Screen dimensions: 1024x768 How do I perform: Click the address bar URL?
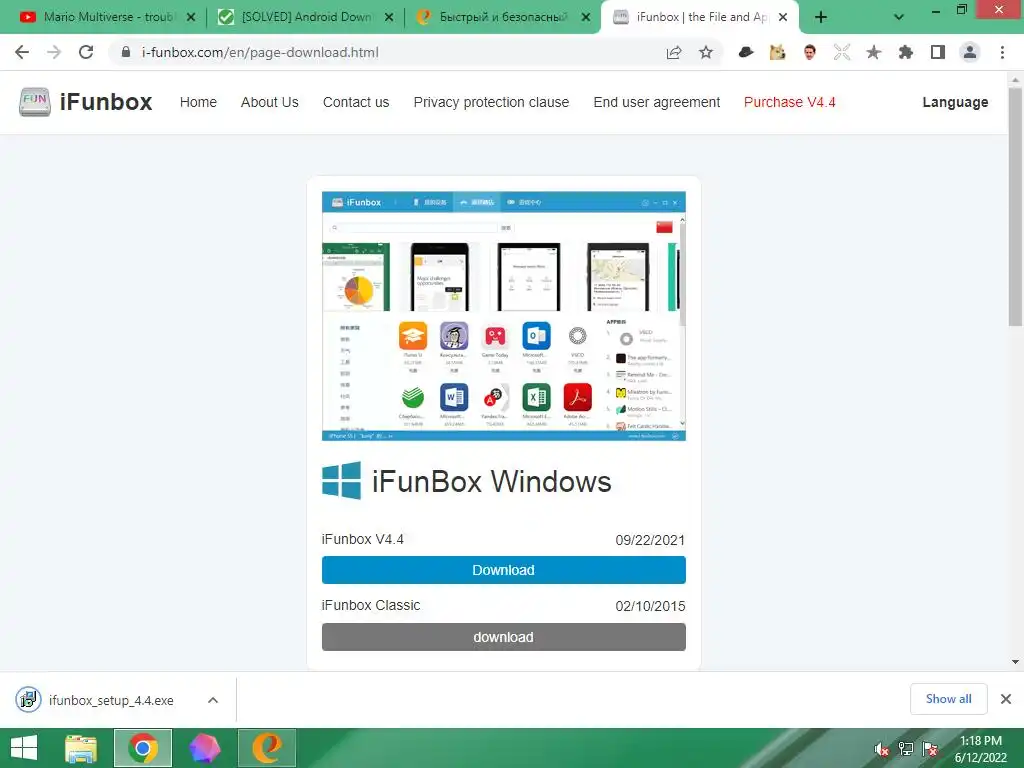(x=260, y=52)
